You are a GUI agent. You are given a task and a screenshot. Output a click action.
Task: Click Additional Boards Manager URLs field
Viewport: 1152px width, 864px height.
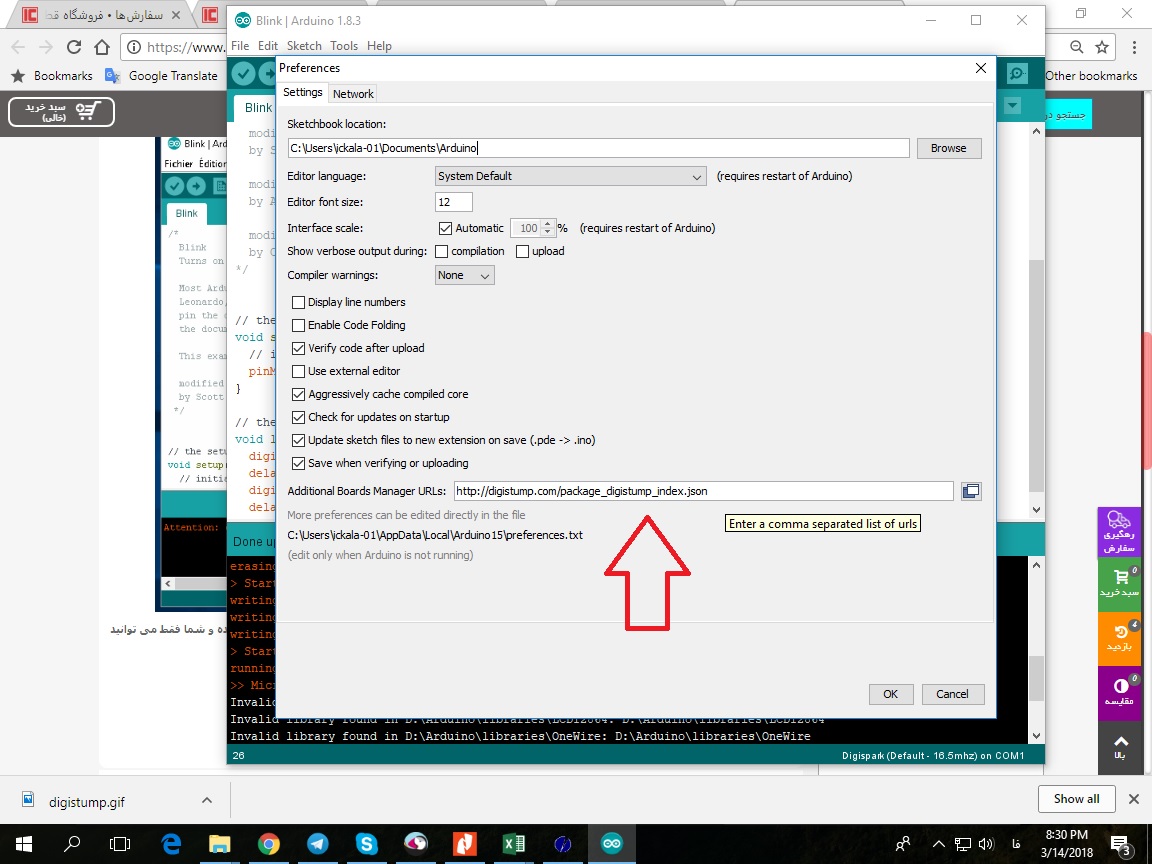pos(703,491)
